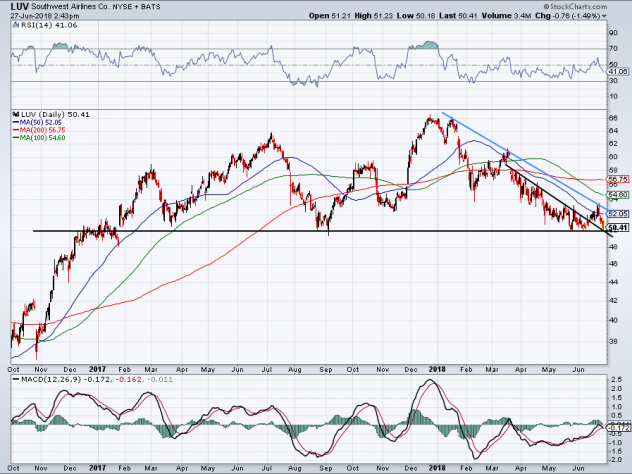Click the -0.172 MACD tag on right axis
632x474 pixels.
click(x=618, y=428)
